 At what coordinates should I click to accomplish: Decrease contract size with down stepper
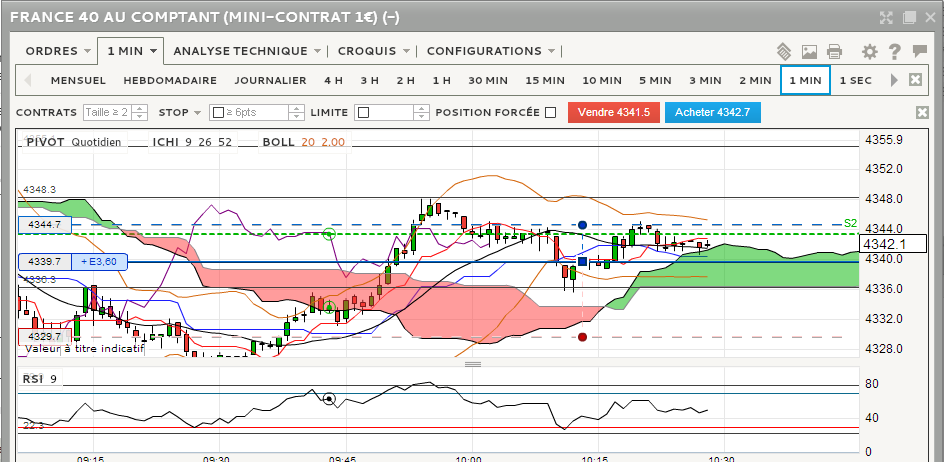[x=140, y=116]
